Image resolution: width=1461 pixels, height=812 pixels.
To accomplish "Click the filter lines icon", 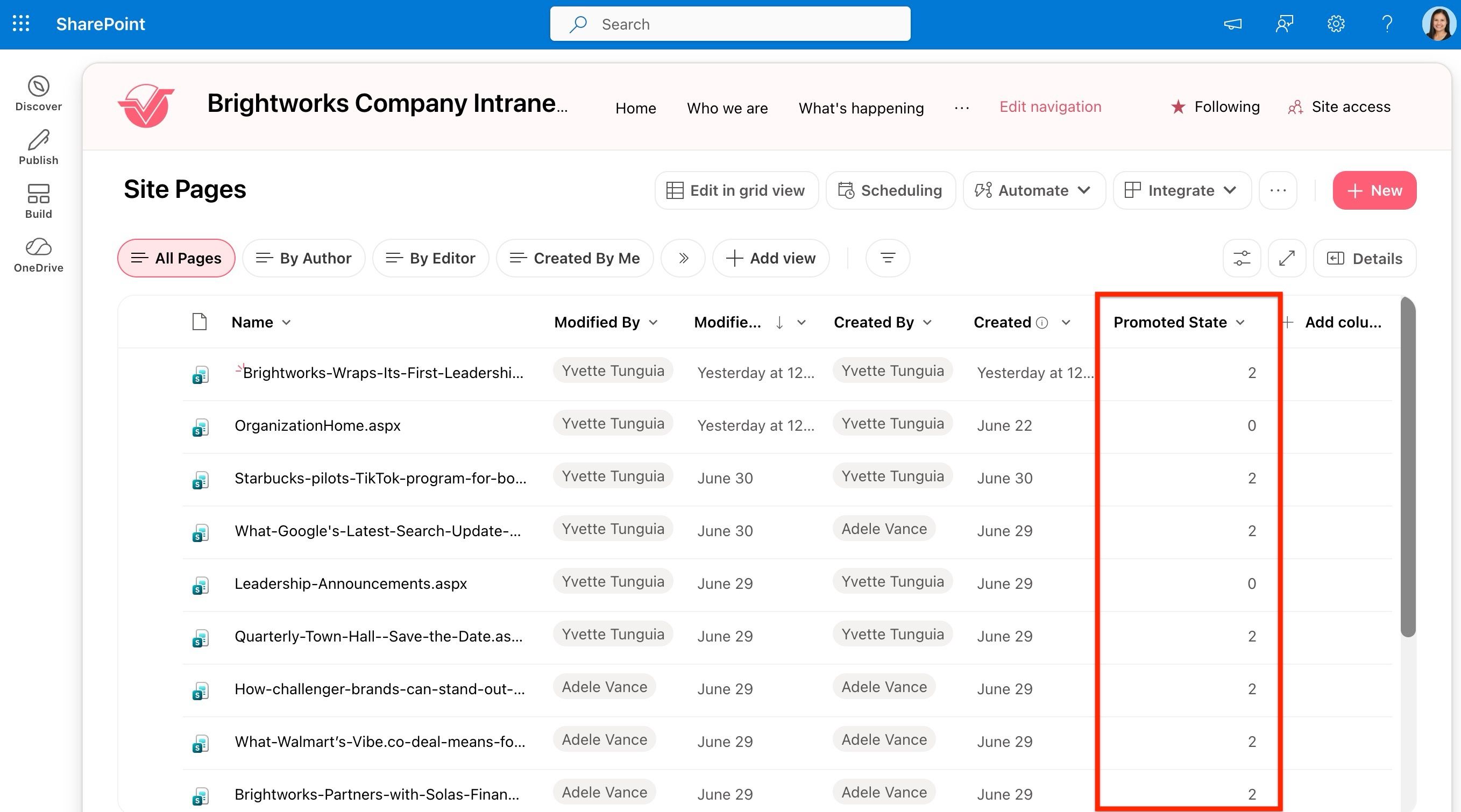I will coord(888,258).
